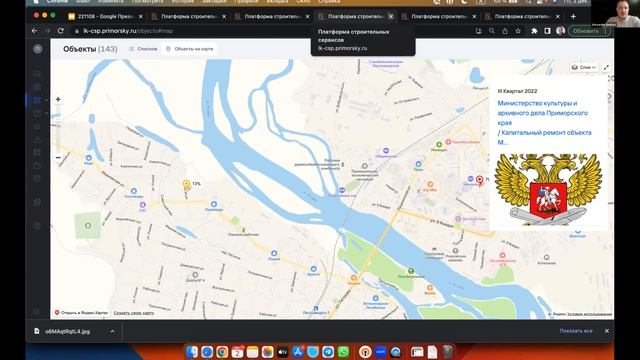This screenshot has height=360, width=640.
Task: Click the green Обновить update button
Action: pos(589,31)
